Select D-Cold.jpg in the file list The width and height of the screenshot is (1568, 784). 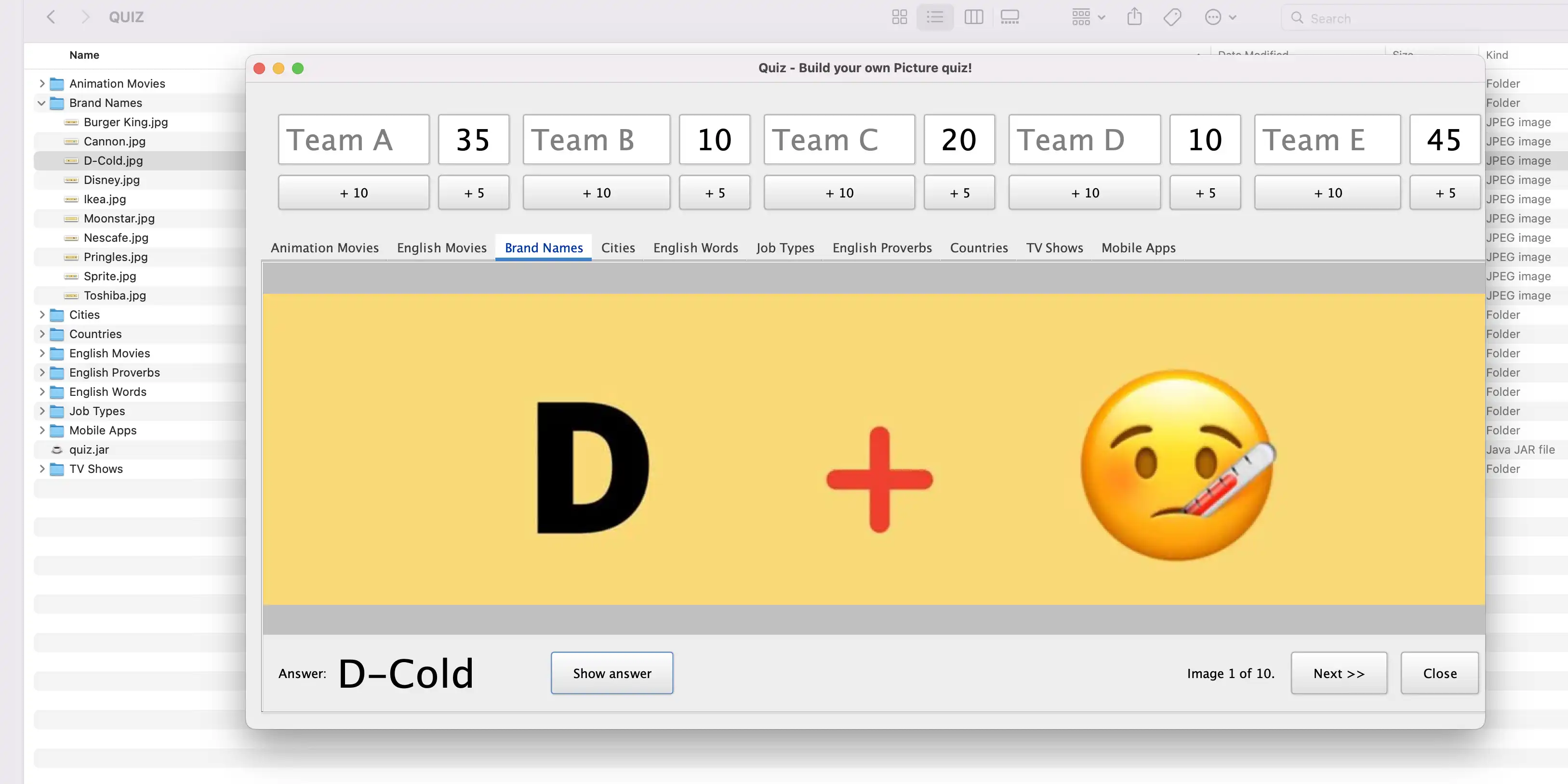113,160
